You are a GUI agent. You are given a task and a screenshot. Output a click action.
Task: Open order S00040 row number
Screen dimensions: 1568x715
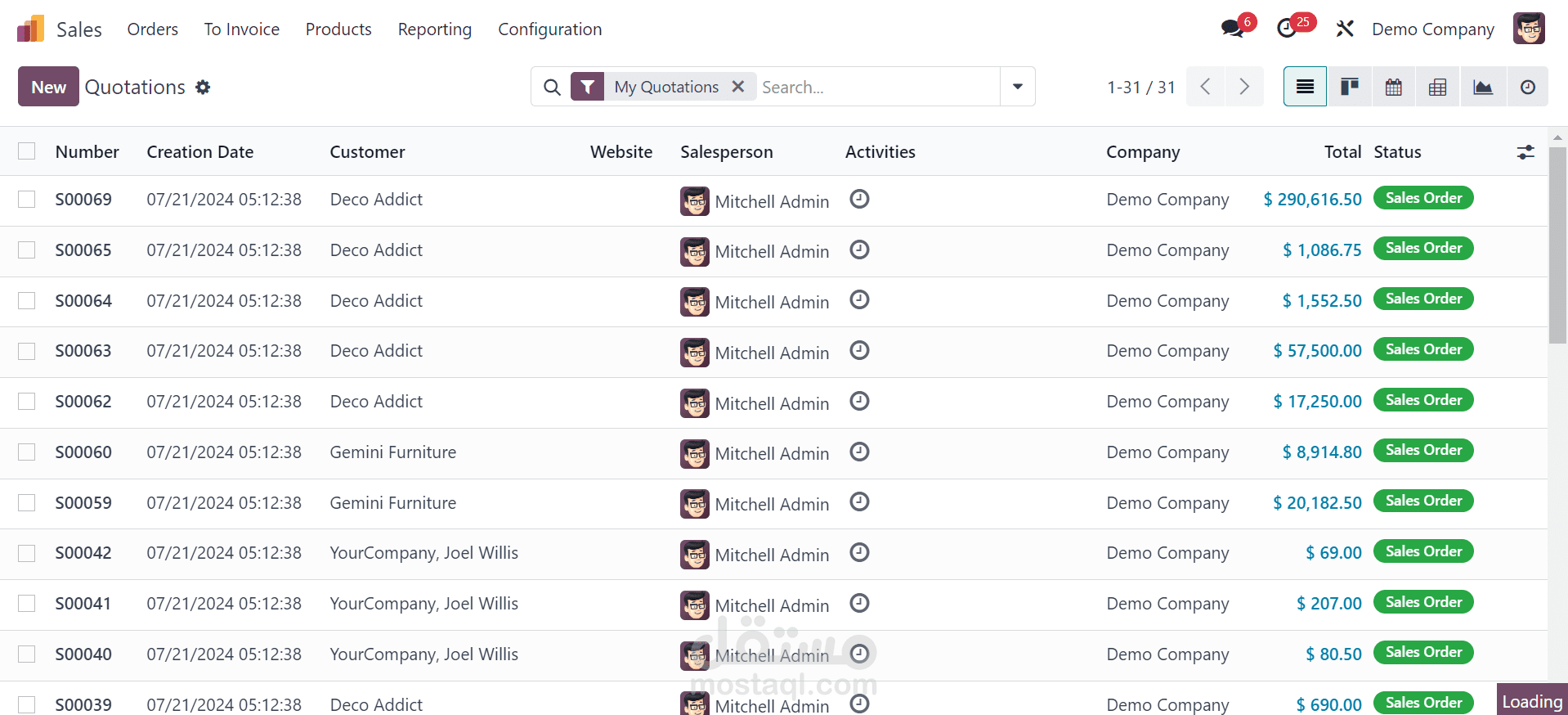(83, 654)
